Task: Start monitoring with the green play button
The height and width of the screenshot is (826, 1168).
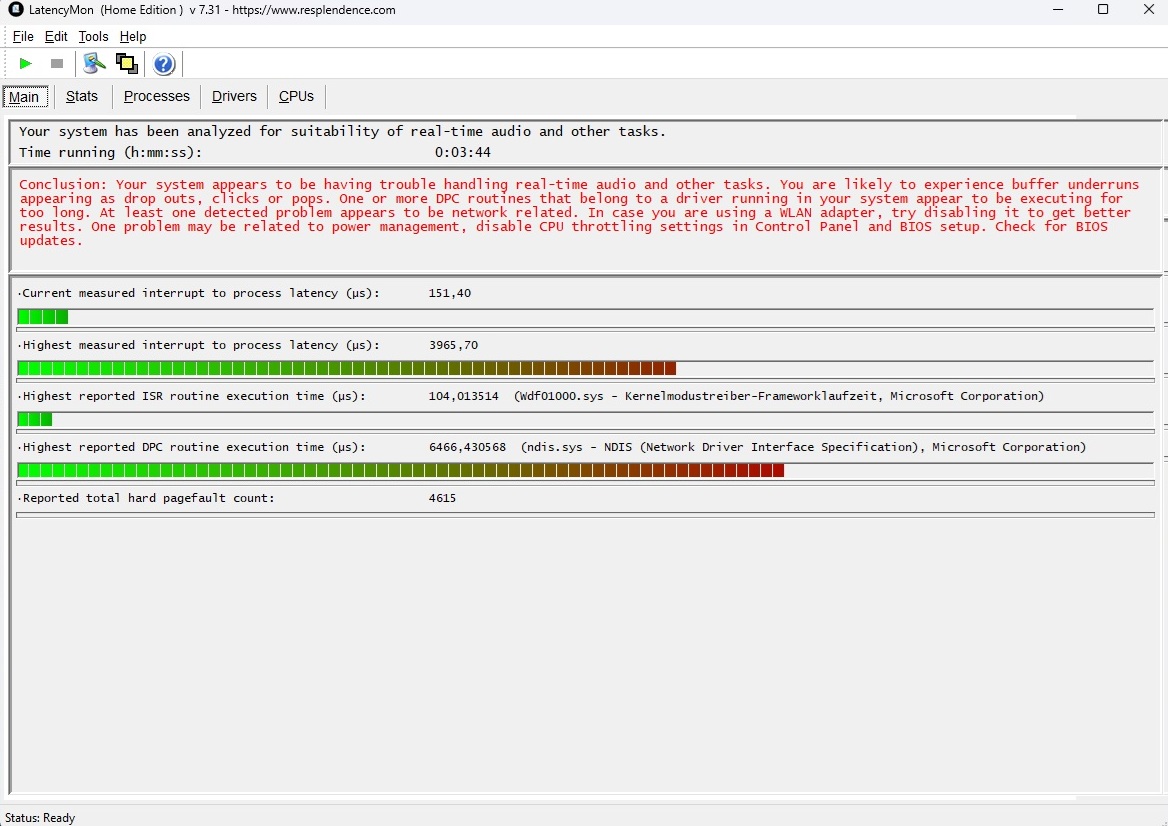Action: tap(26, 64)
